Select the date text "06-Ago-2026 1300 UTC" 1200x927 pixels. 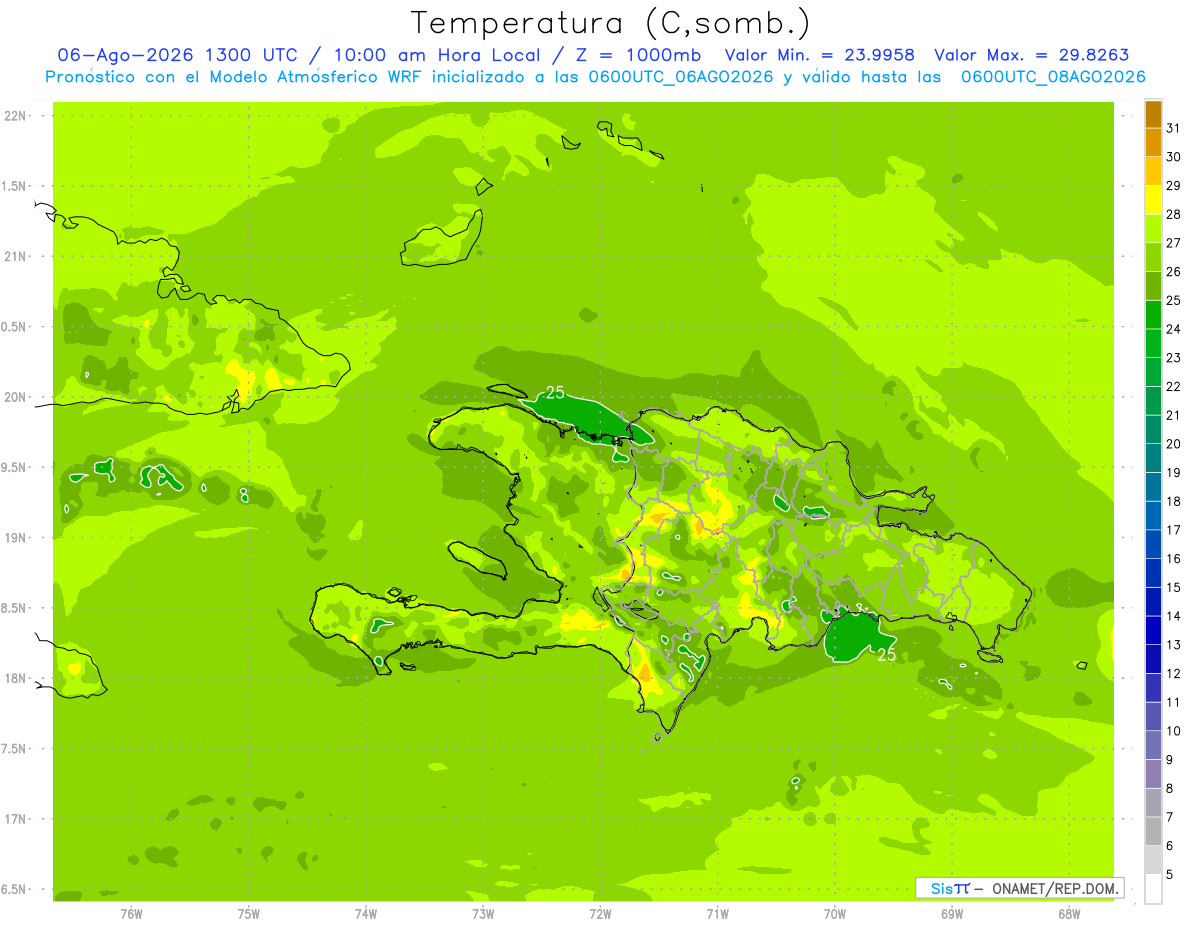click(x=176, y=56)
